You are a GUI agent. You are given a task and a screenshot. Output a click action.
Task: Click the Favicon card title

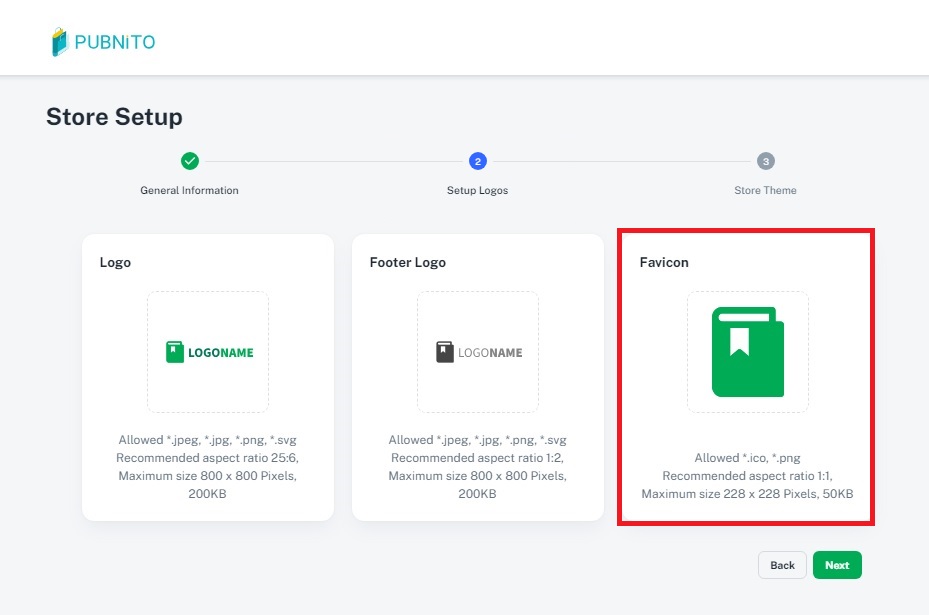pos(666,262)
